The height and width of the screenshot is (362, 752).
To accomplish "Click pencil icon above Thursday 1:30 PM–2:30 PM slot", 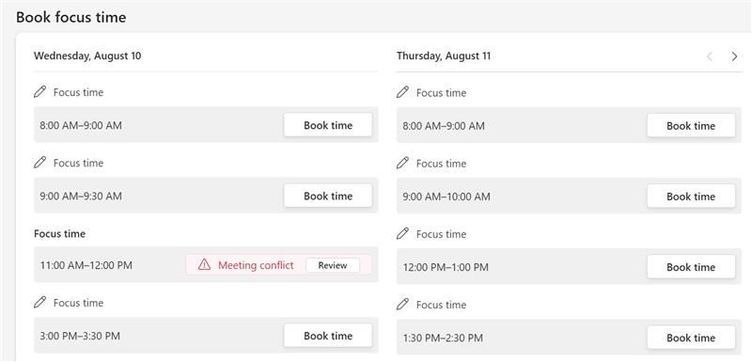I will (x=403, y=304).
